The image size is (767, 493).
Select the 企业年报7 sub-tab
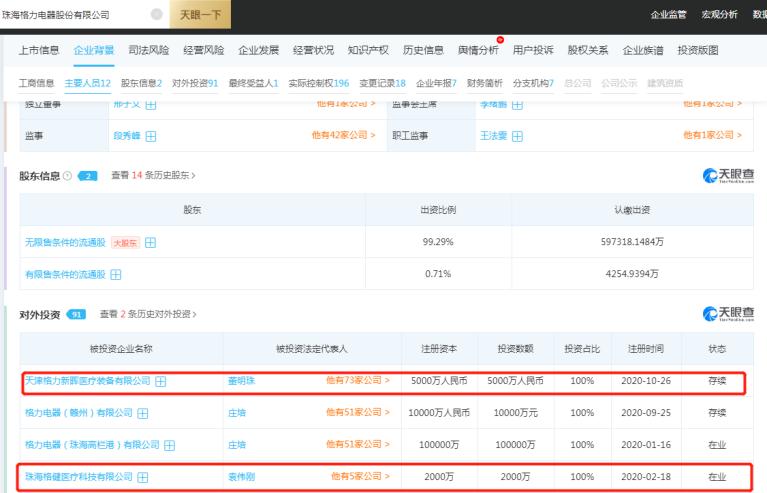[x=436, y=83]
